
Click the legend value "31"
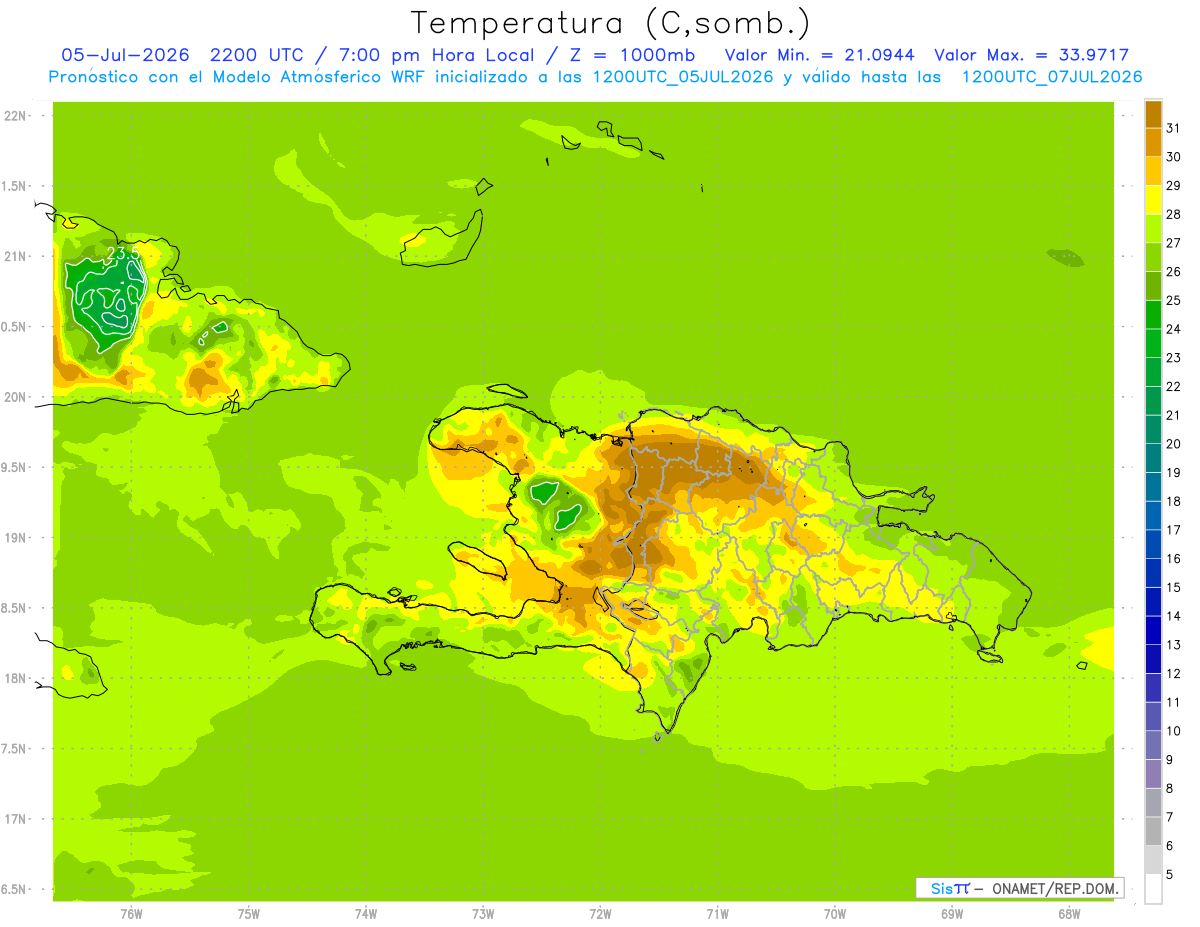[x=1173, y=128]
